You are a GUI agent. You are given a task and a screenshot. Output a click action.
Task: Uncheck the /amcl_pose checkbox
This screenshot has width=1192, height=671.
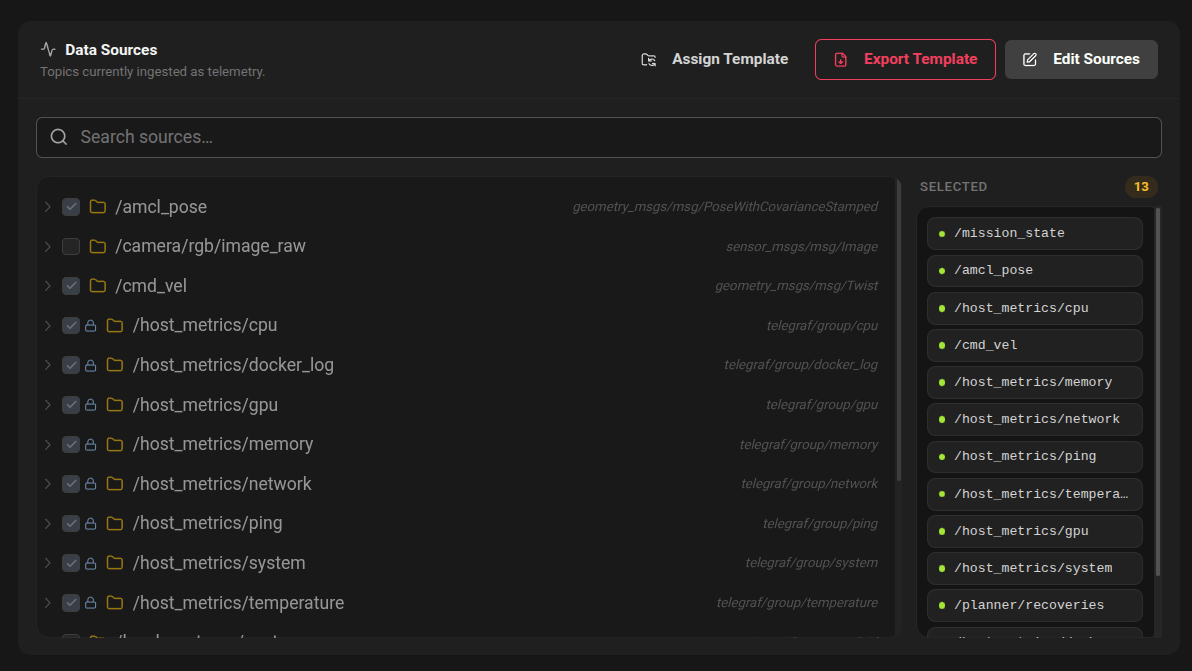pyautogui.click(x=71, y=207)
